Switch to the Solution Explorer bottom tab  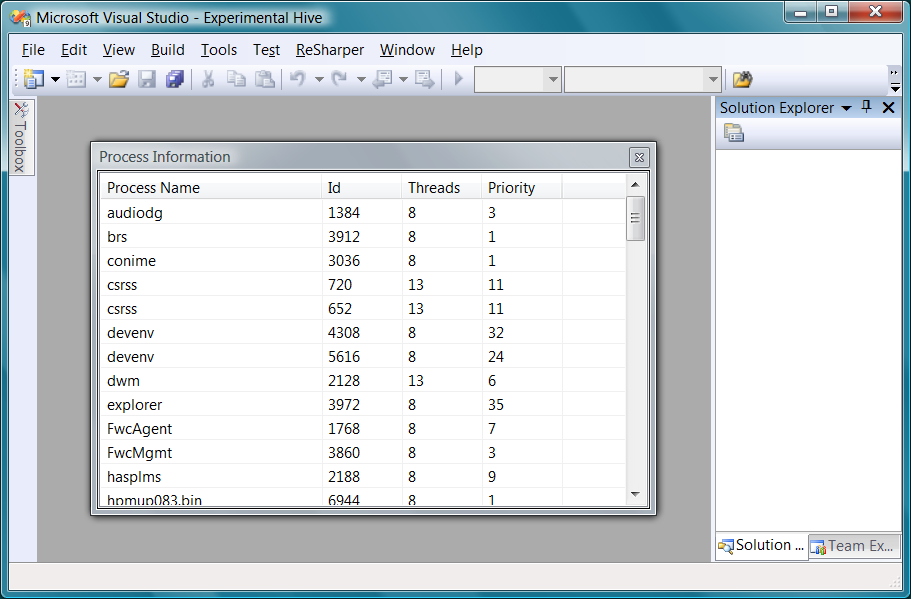[x=761, y=546]
